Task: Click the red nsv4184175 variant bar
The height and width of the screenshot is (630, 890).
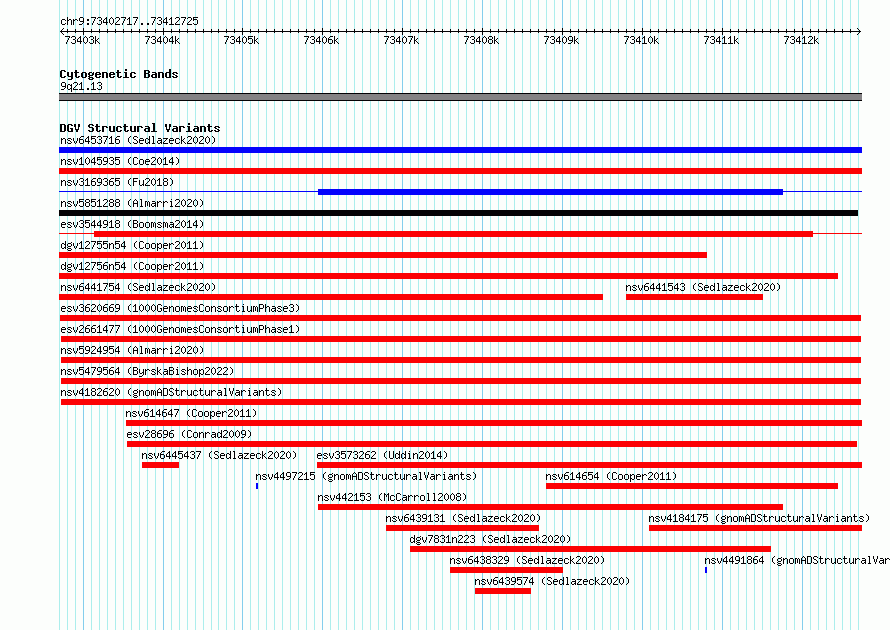Action: [x=755, y=528]
